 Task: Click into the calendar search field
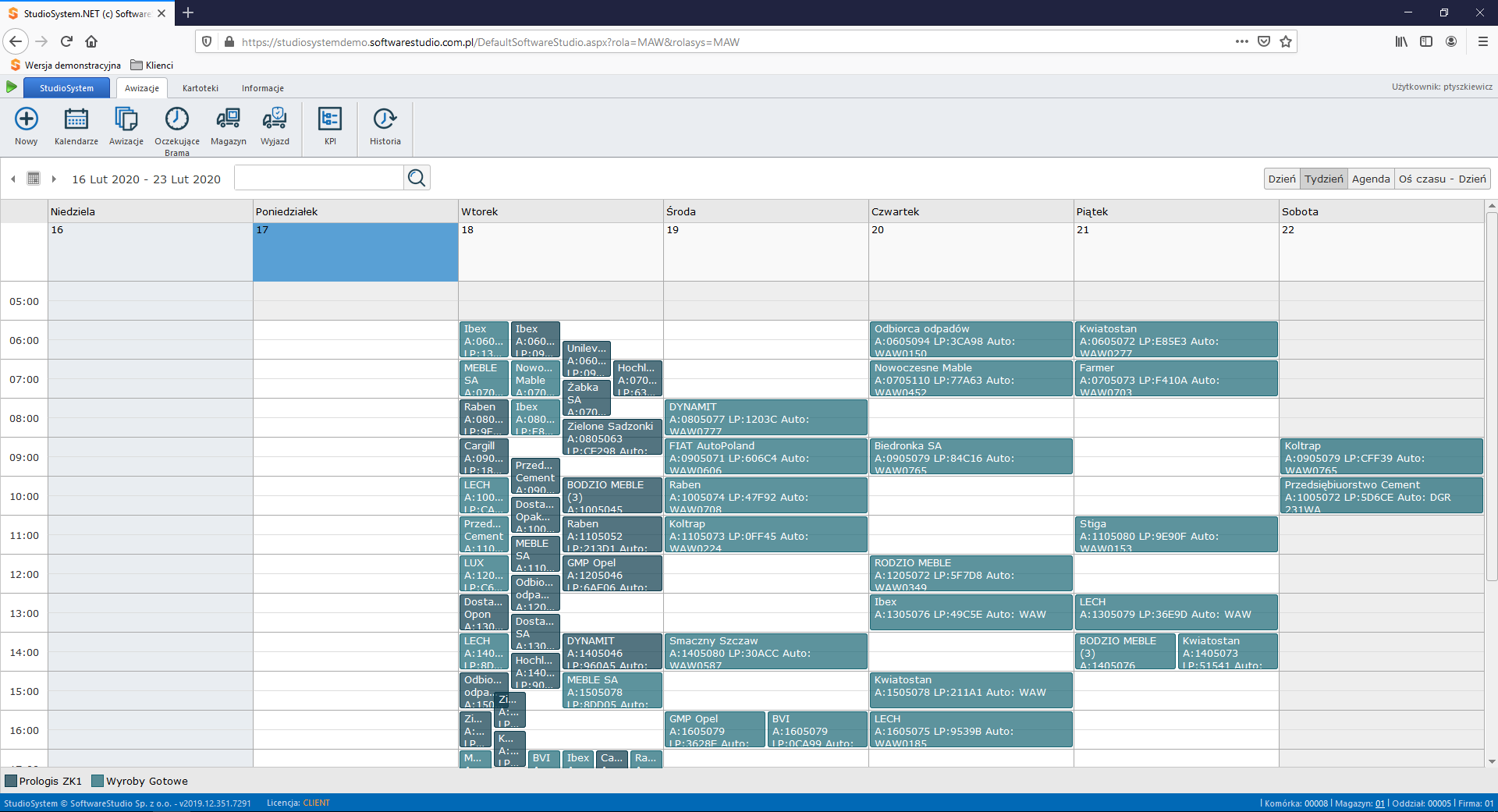pos(318,178)
